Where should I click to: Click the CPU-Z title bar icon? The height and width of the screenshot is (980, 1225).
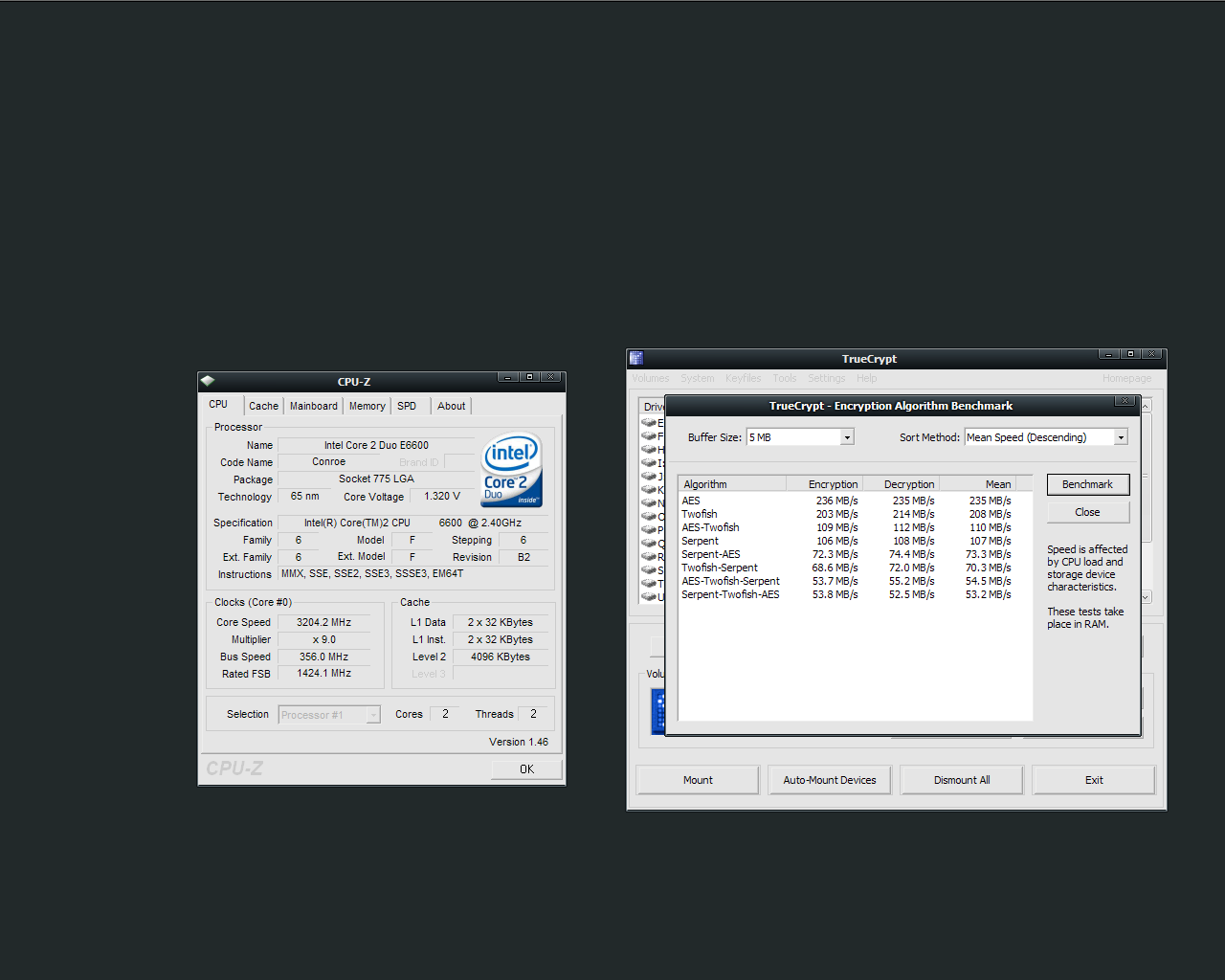[x=208, y=381]
